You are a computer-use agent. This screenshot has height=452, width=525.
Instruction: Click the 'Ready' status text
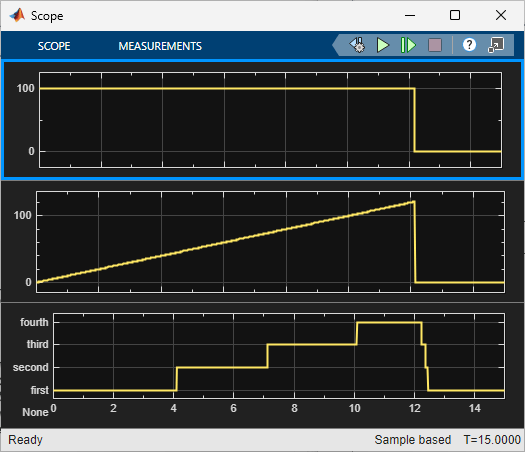[25, 440]
